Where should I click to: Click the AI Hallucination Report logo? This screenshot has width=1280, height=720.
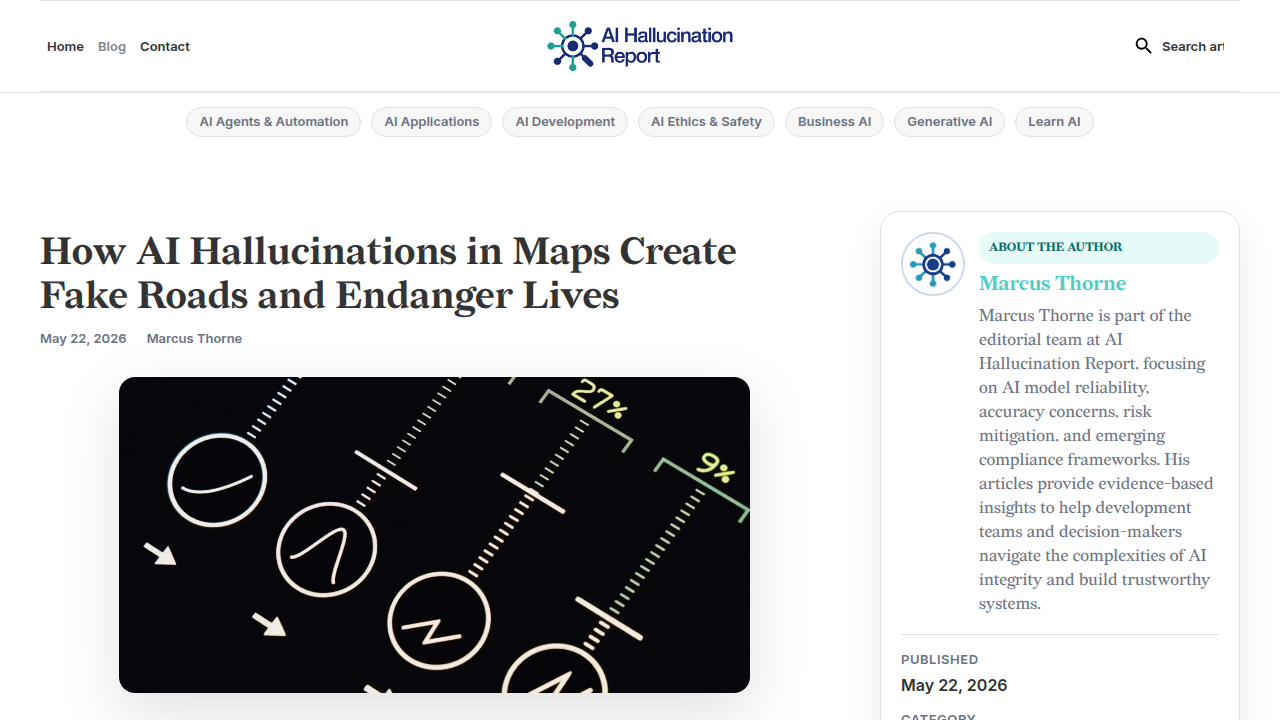point(640,46)
